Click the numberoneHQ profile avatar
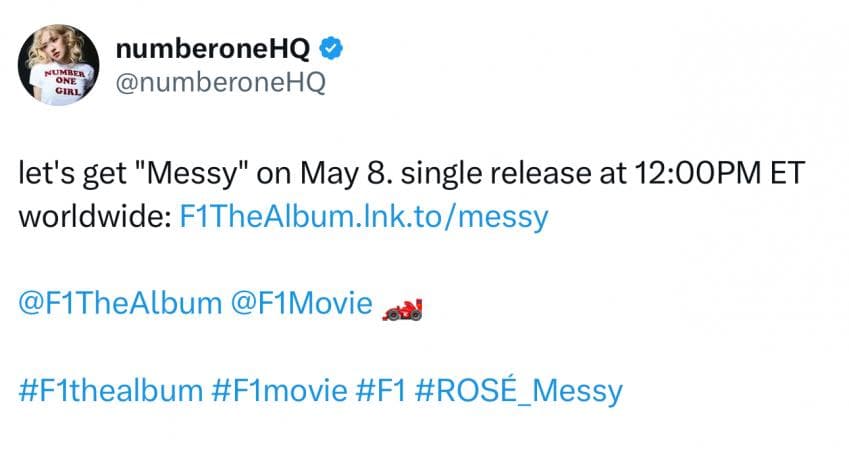Image resolution: width=849 pixels, height=461 pixels. pyautogui.click(x=58, y=65)
